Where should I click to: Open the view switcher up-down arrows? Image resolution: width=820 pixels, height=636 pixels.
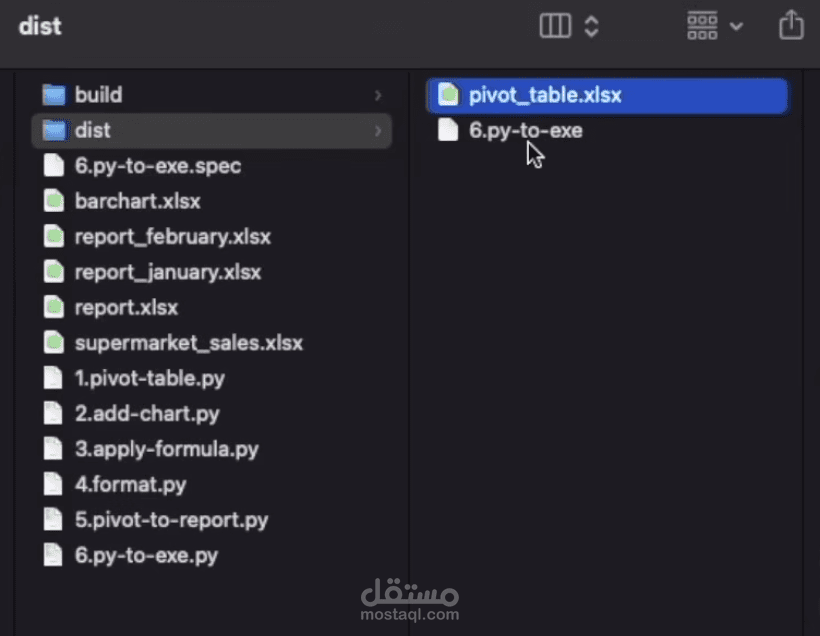(x=591, y=26)
